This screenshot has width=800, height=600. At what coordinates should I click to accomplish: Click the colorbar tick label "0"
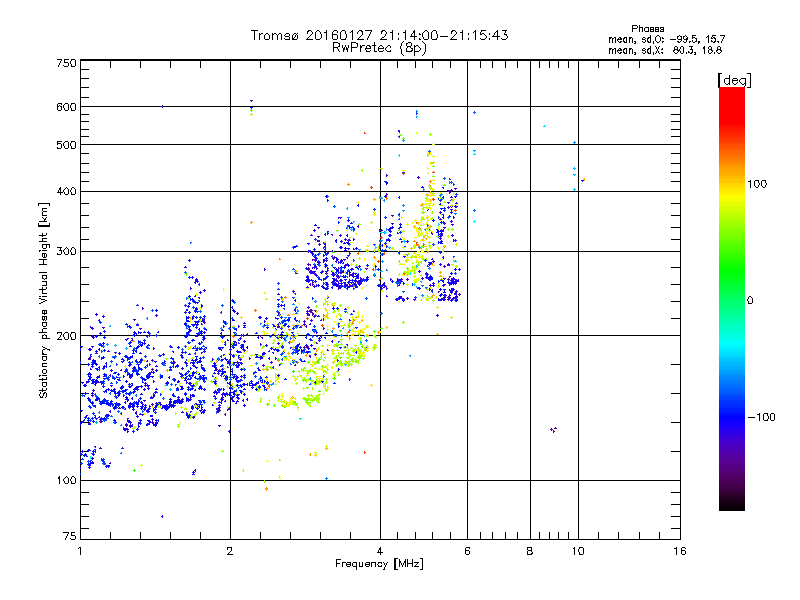tap(750, 301)
